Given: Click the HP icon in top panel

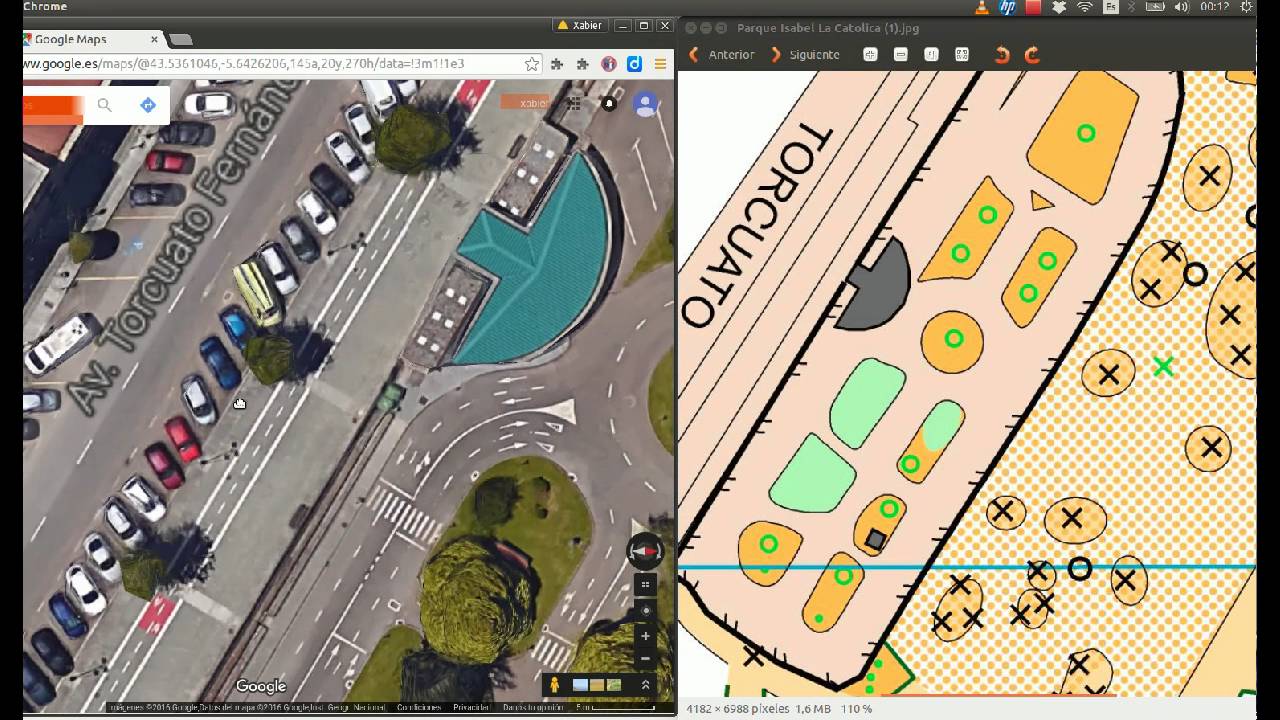Looking at the screenshot, I should point(1008,7).
